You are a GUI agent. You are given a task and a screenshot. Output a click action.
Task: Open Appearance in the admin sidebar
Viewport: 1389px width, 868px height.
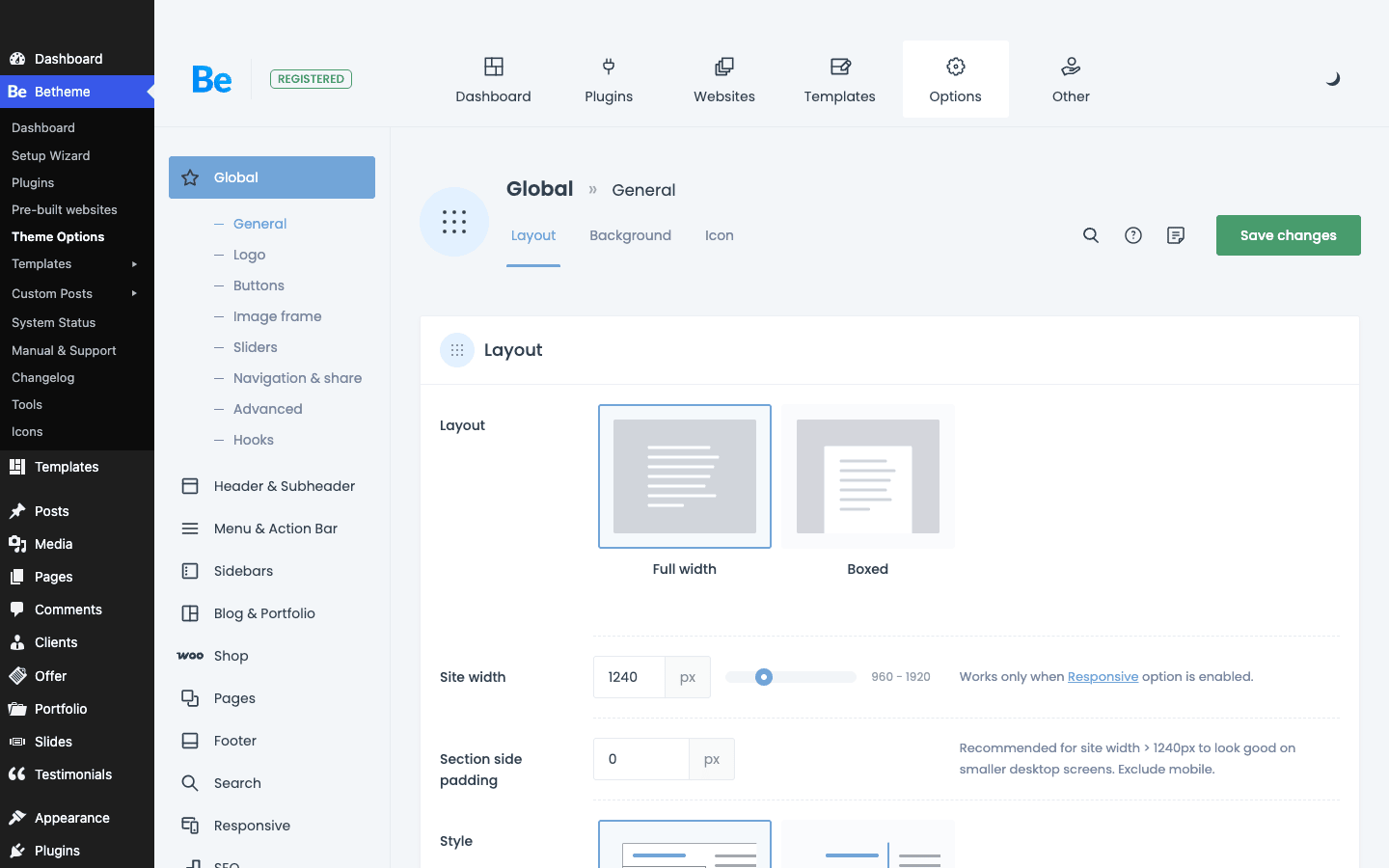(x=77, y=818)
